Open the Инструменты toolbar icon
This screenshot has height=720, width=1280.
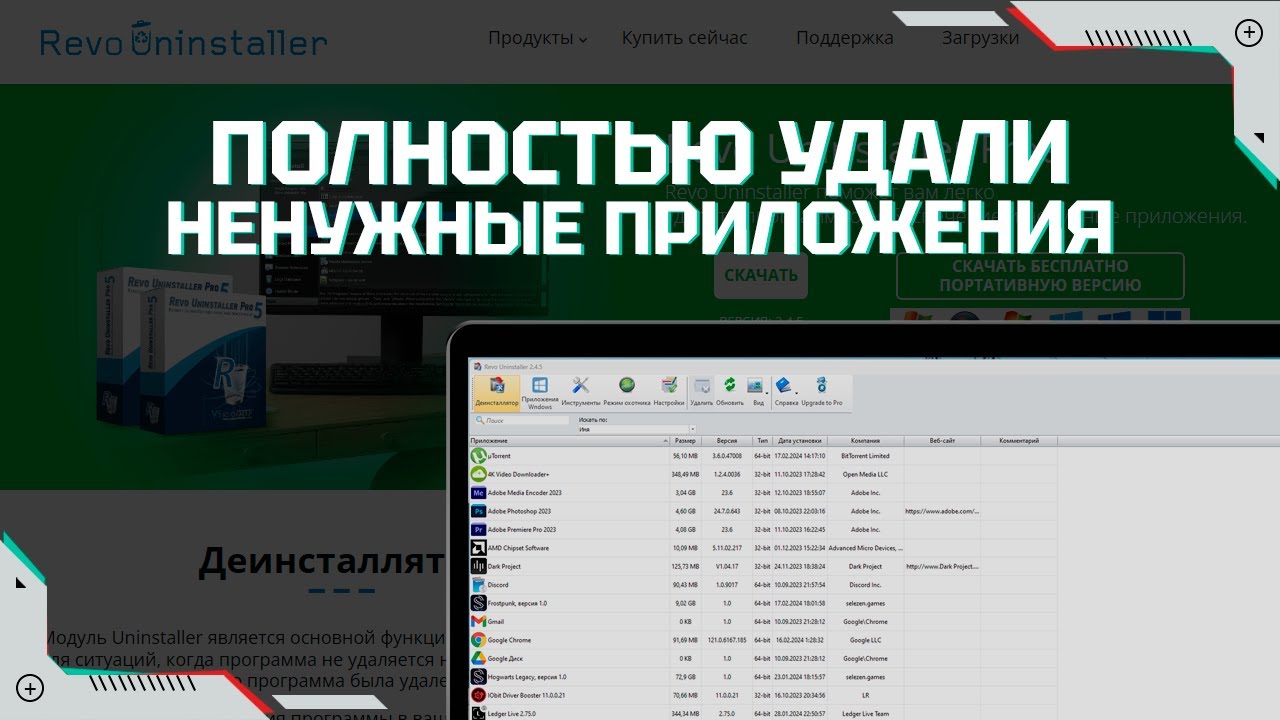tap(580, 391)
